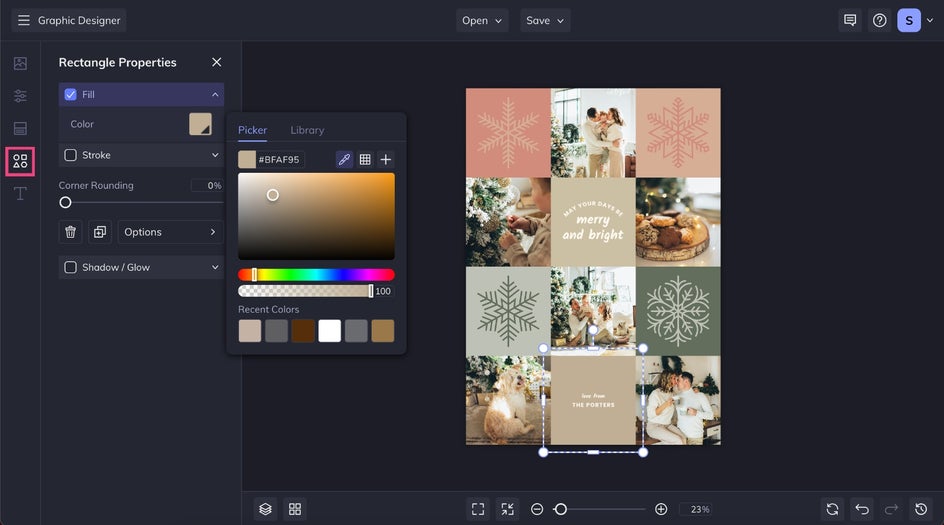
Task: Click the zoom slider handle
Action: click(560, 509)
